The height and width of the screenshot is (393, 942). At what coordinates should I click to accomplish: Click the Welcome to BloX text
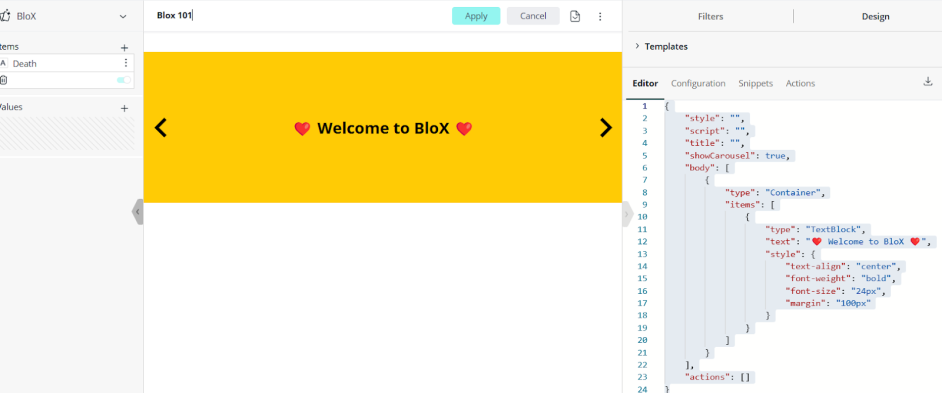coord(383,128)
